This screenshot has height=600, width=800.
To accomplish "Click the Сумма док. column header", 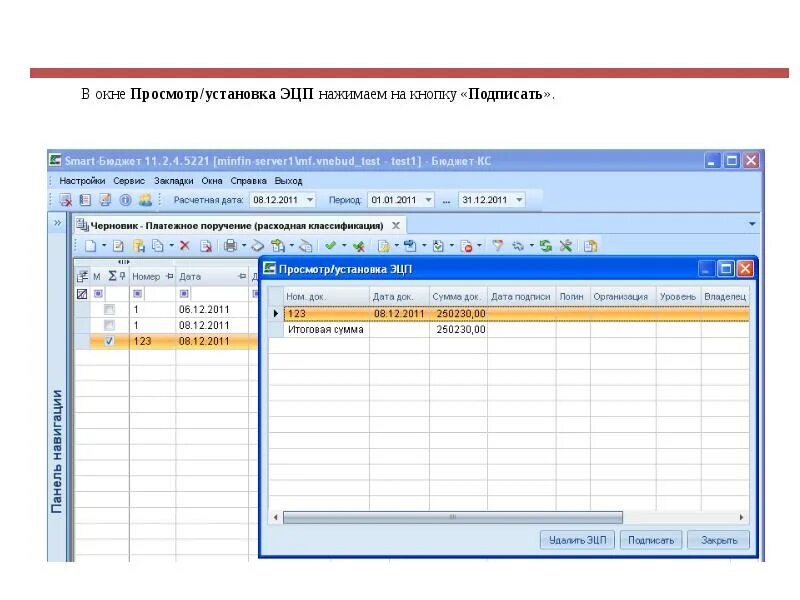I will (458, 296).
